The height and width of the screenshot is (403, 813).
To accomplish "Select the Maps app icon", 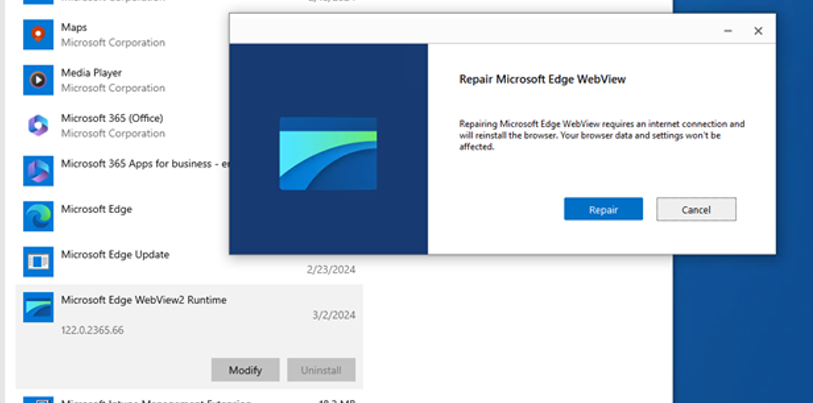I will point(38,34).
